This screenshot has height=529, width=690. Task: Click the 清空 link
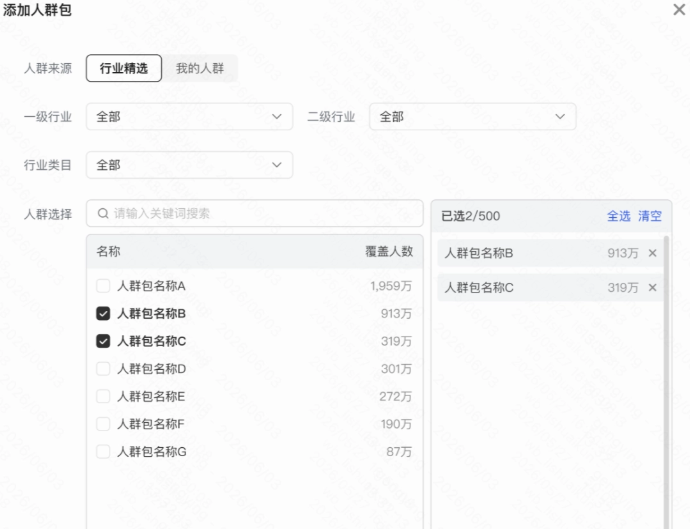(650, 216)
